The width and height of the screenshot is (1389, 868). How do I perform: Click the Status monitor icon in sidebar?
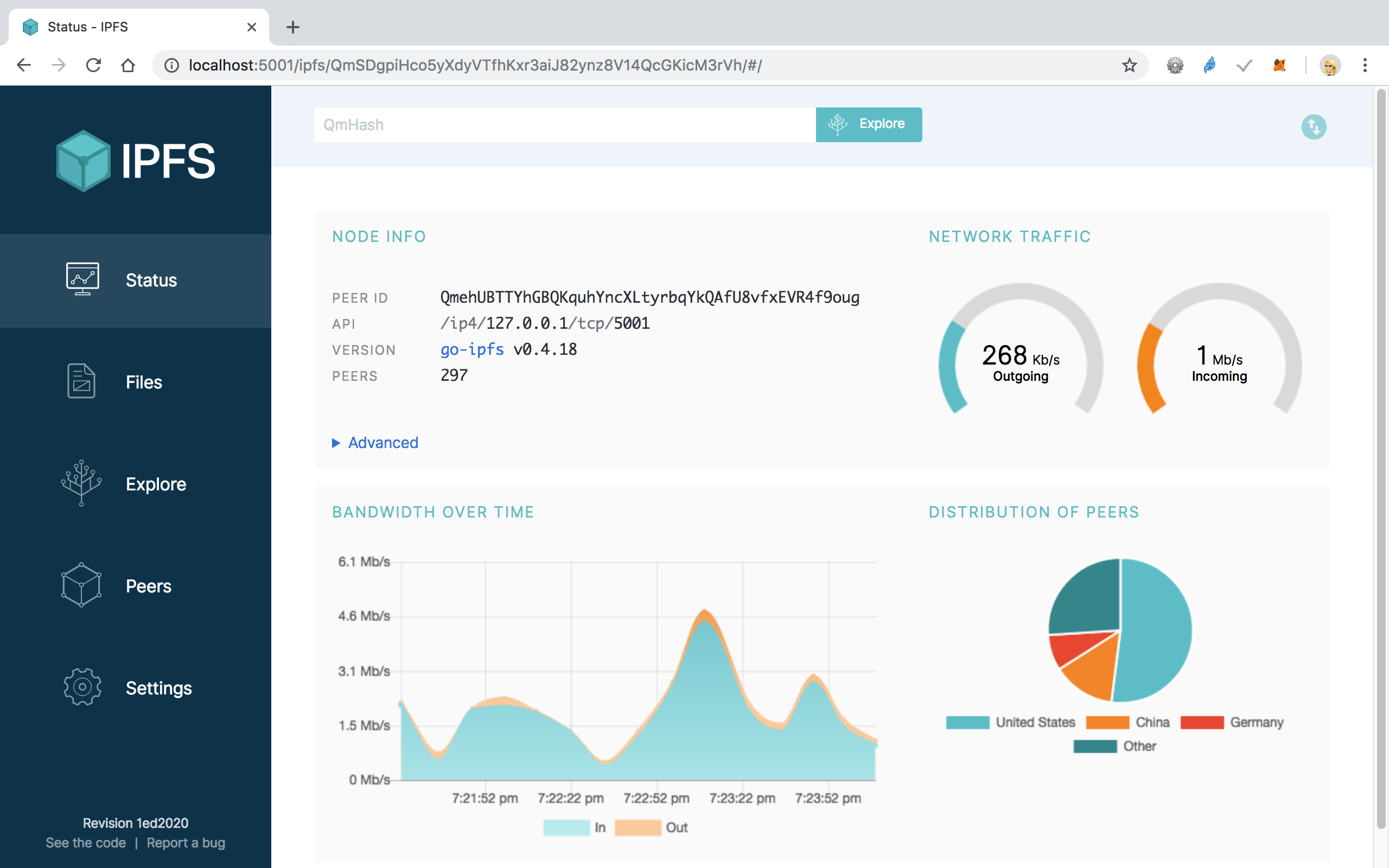coord(82,279)
